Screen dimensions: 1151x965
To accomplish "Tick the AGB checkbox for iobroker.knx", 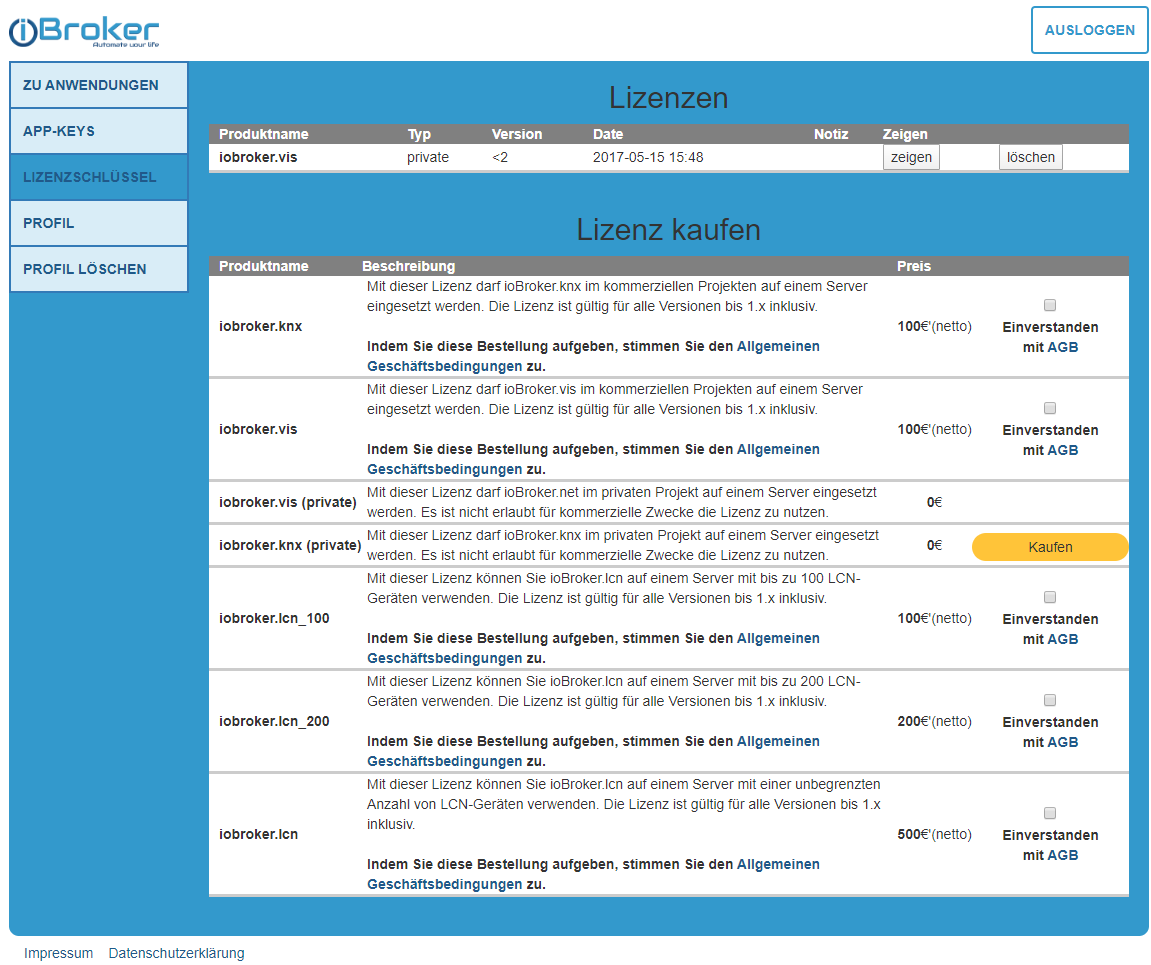I will point(1050,305).
